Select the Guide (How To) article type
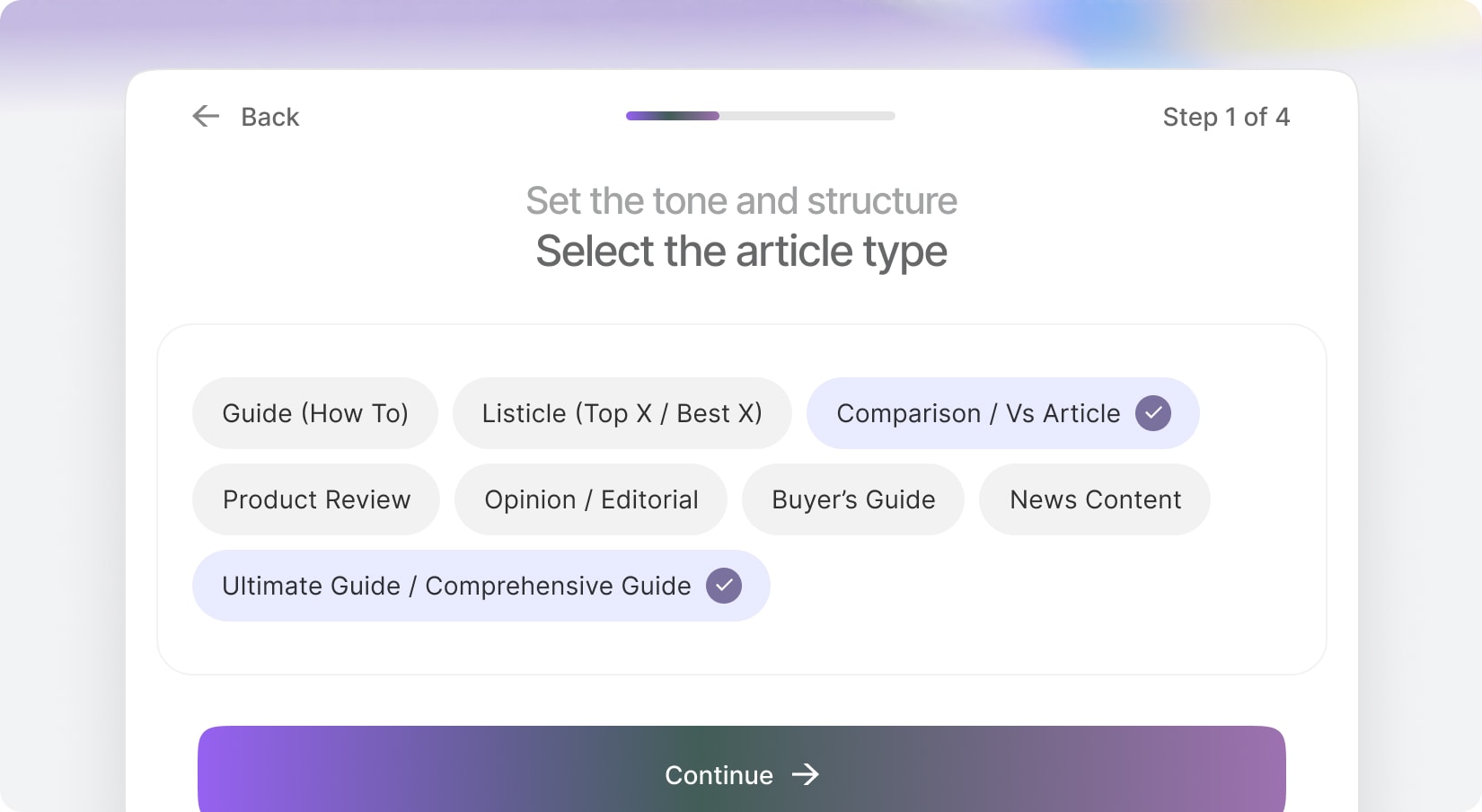The height and width of the screenshot is (812, 1482). (x=314, y=413)
